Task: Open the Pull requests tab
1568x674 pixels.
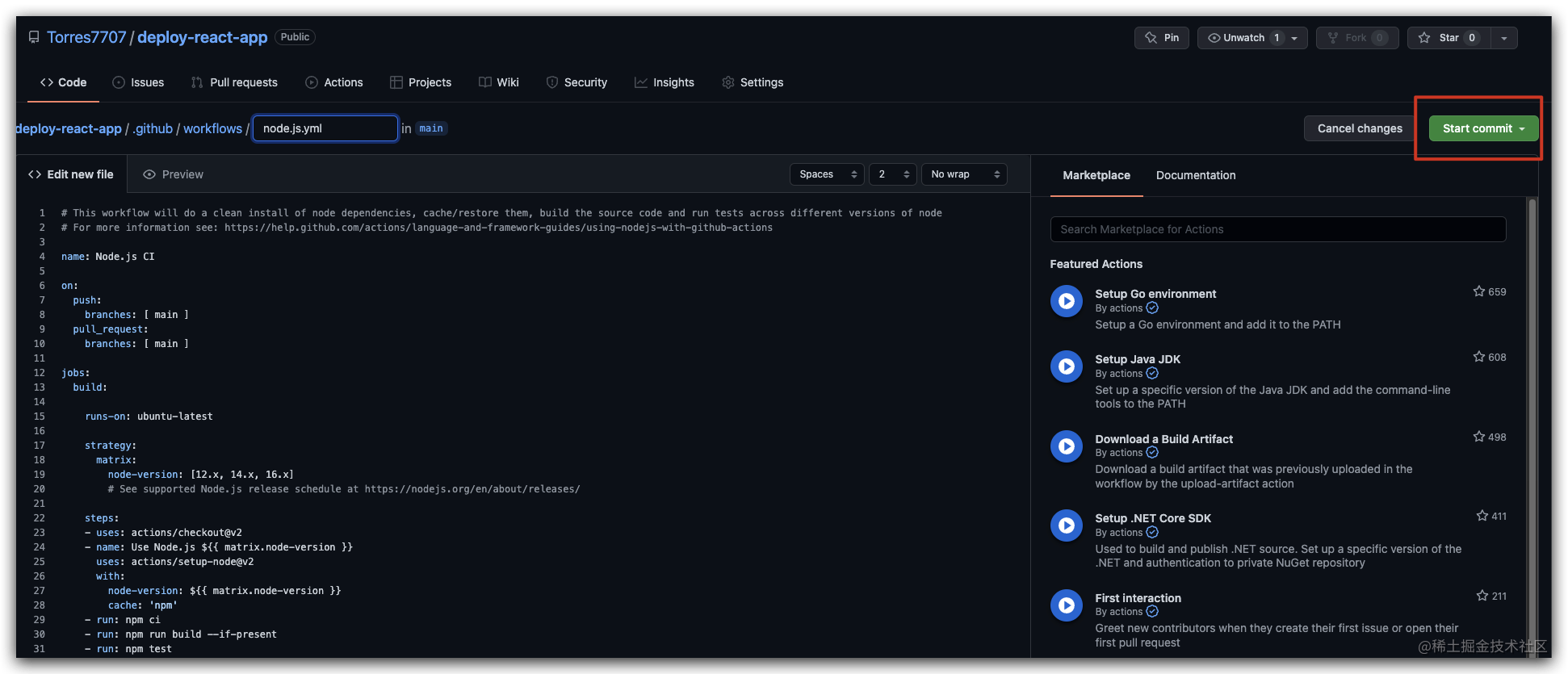Action: point(234,82)
